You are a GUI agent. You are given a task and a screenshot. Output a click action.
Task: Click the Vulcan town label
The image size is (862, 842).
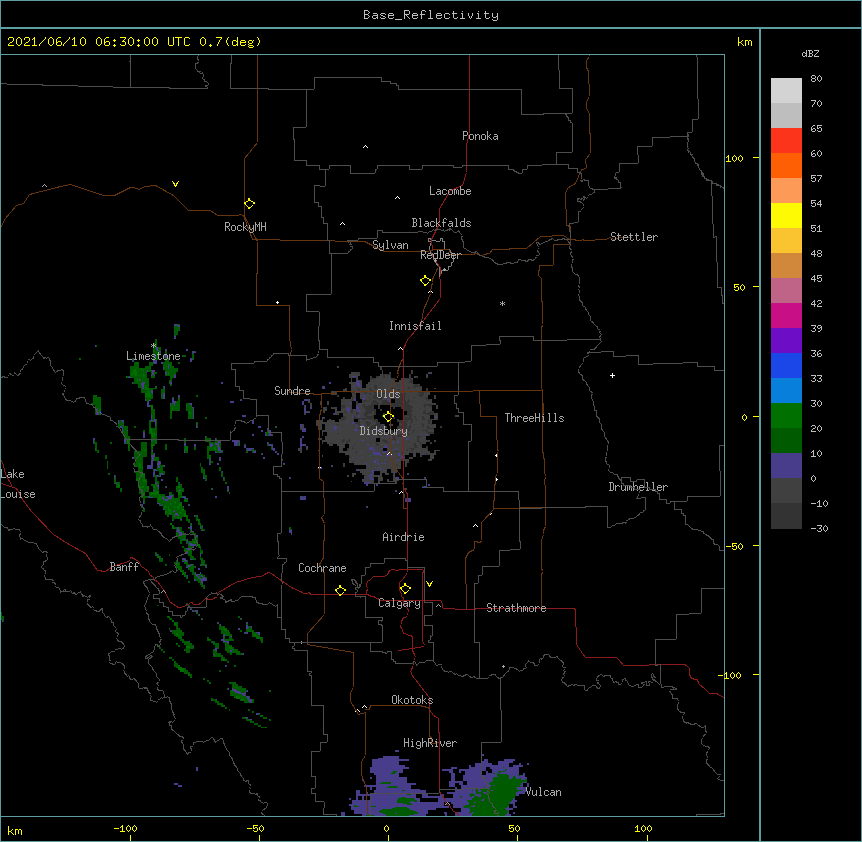543,792
